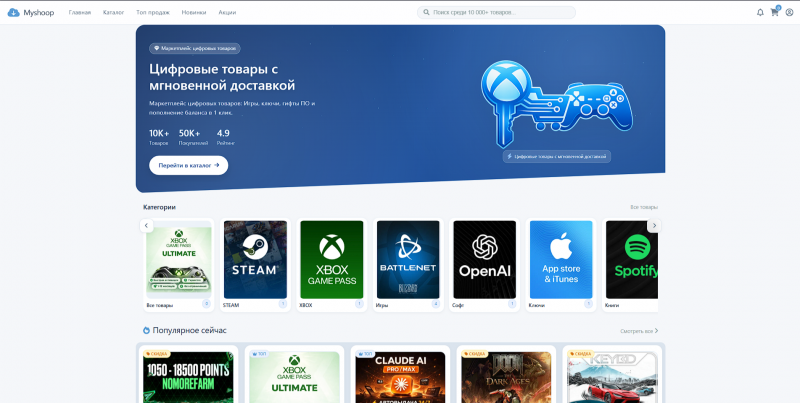Click the Myshoop cloud logo icon
The width and height of the screenshot is (800, 403).
tap(13, 12)
